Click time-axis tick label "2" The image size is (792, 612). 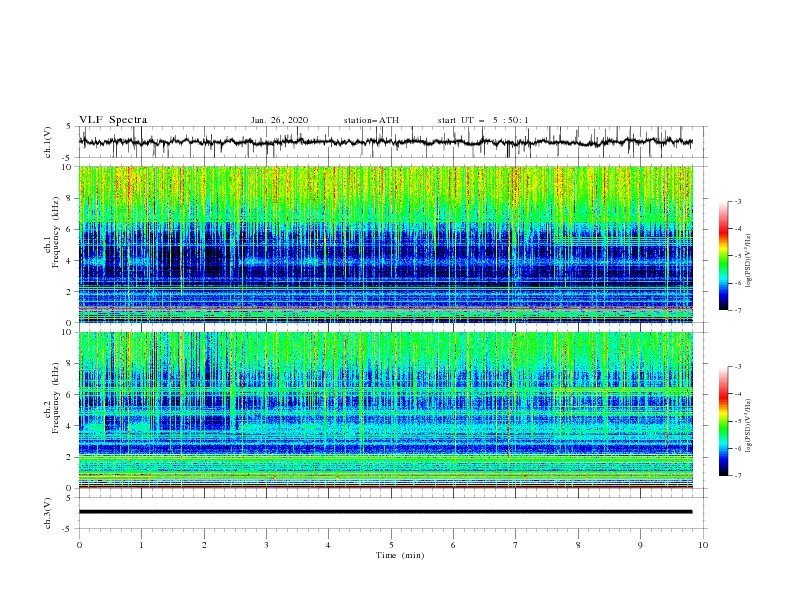204,545
